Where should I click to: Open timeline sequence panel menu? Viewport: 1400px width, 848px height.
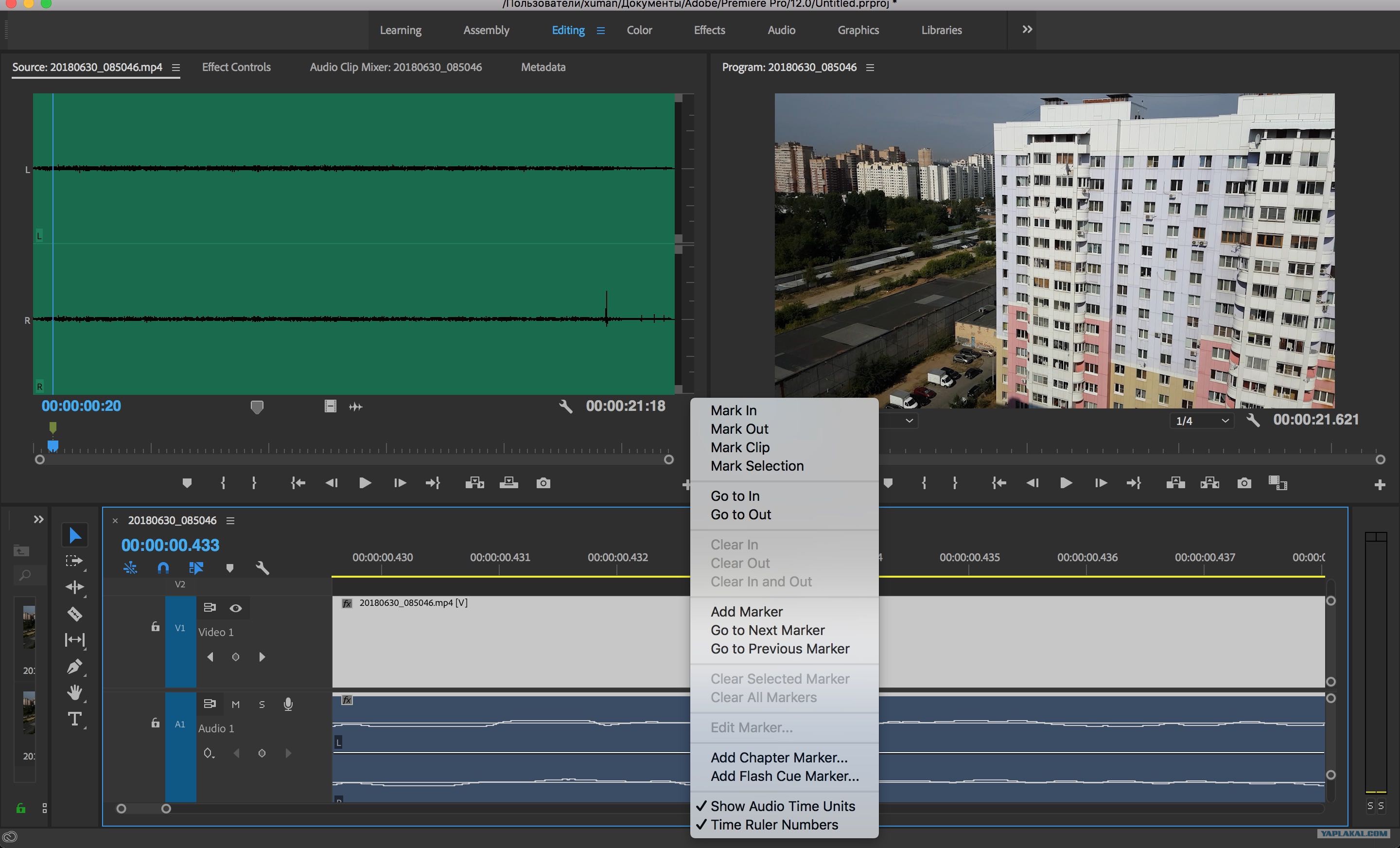click(x=230, y=520)
